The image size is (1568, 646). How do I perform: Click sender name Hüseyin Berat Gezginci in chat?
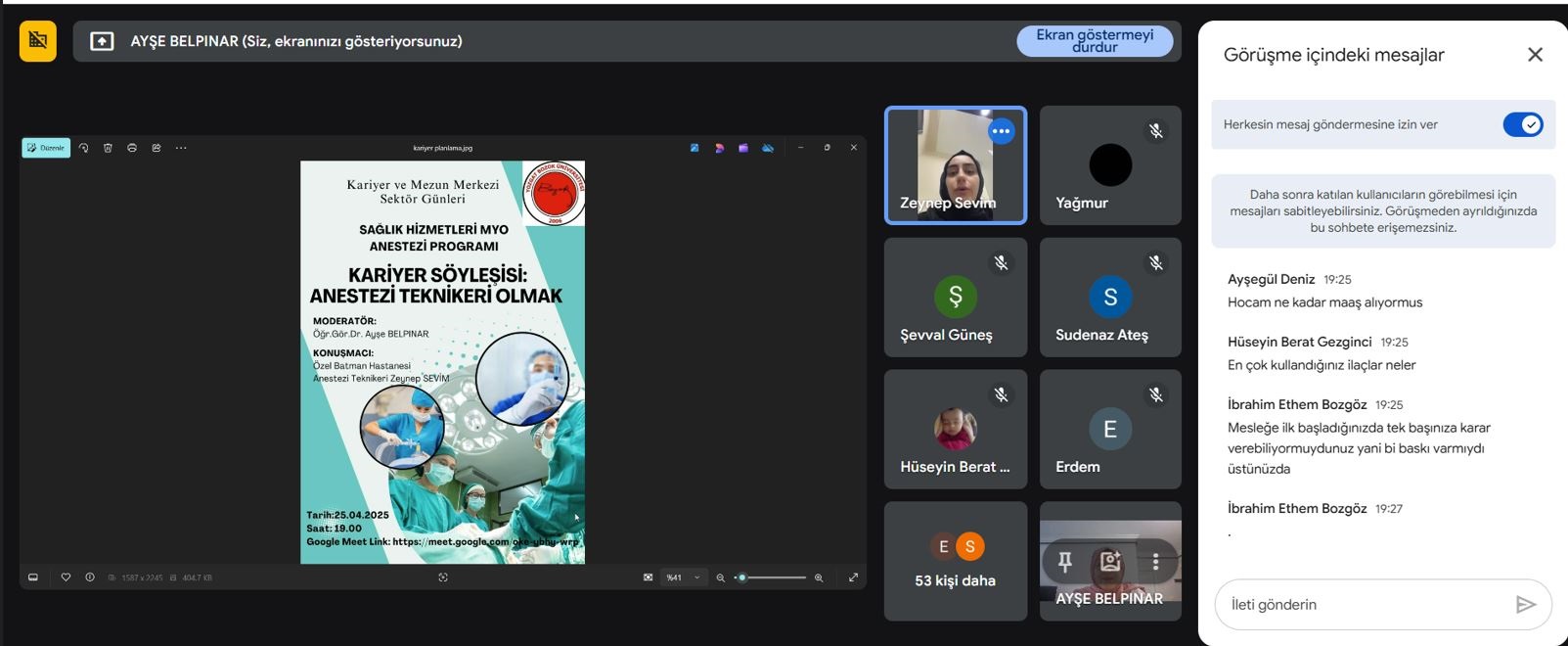[x=1300, y=342]
